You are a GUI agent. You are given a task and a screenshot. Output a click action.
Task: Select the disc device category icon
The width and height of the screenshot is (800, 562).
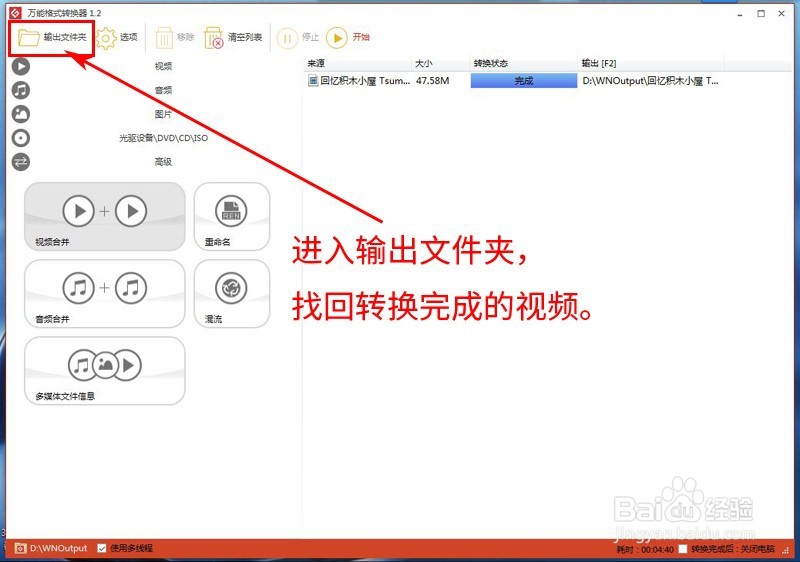pyautogui.click(x=21, y=138)
